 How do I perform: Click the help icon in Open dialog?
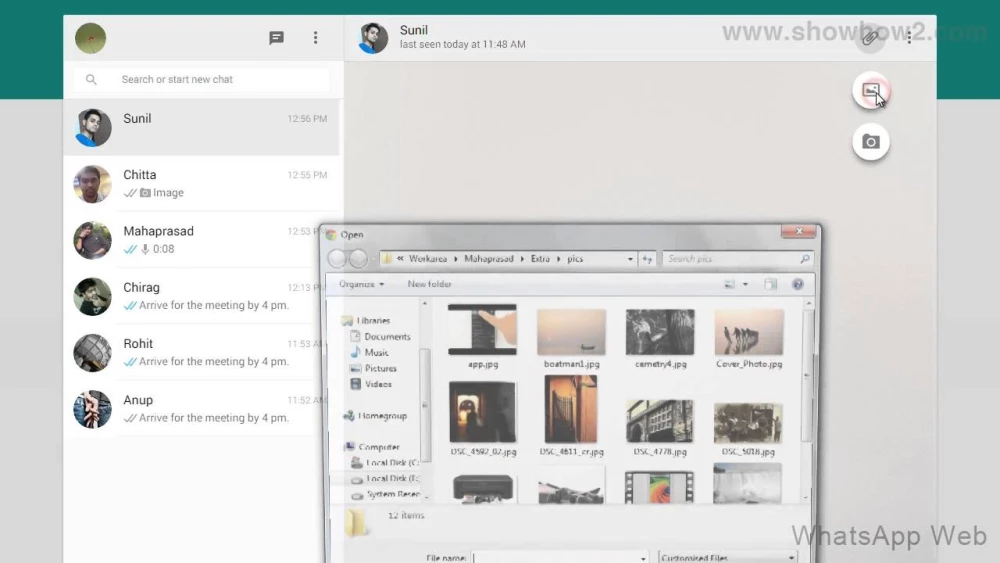pos(797,284)
